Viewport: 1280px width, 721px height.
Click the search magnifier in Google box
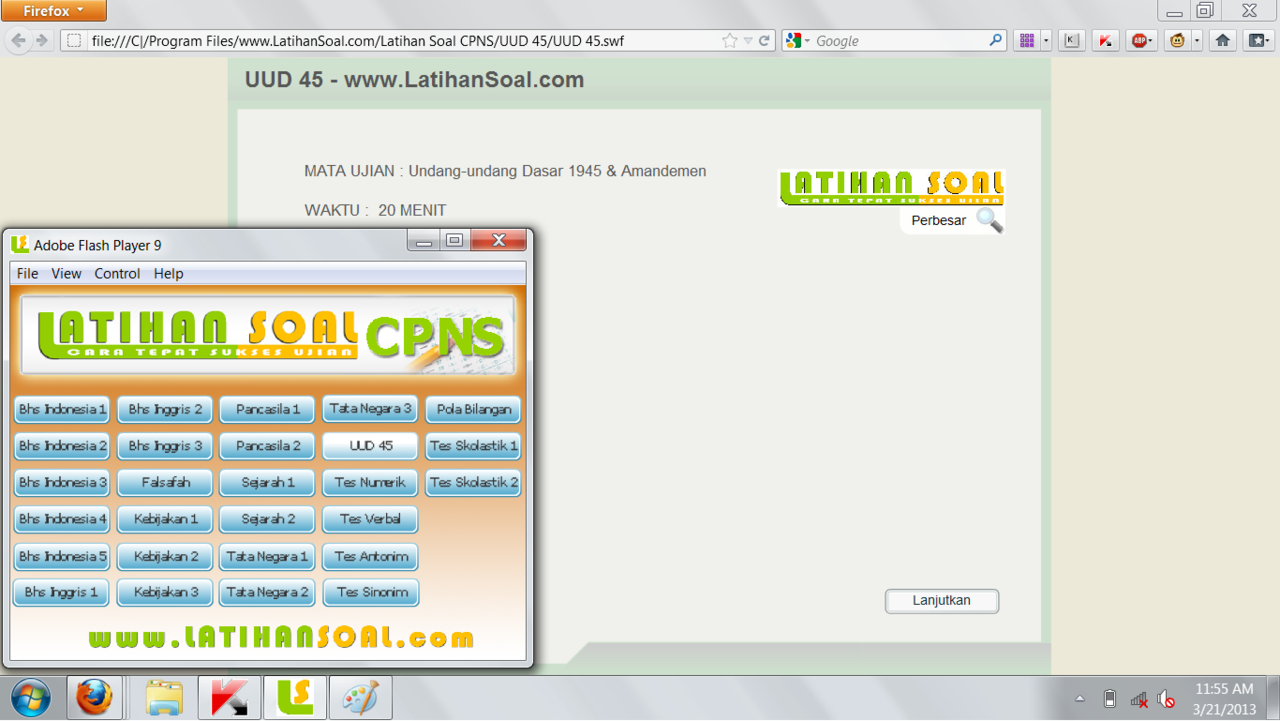(996, 41)
